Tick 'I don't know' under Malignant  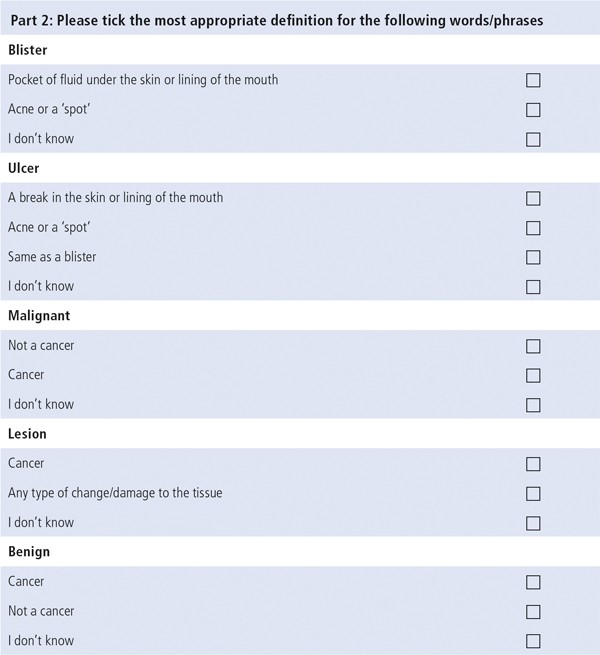coord(533,405)
